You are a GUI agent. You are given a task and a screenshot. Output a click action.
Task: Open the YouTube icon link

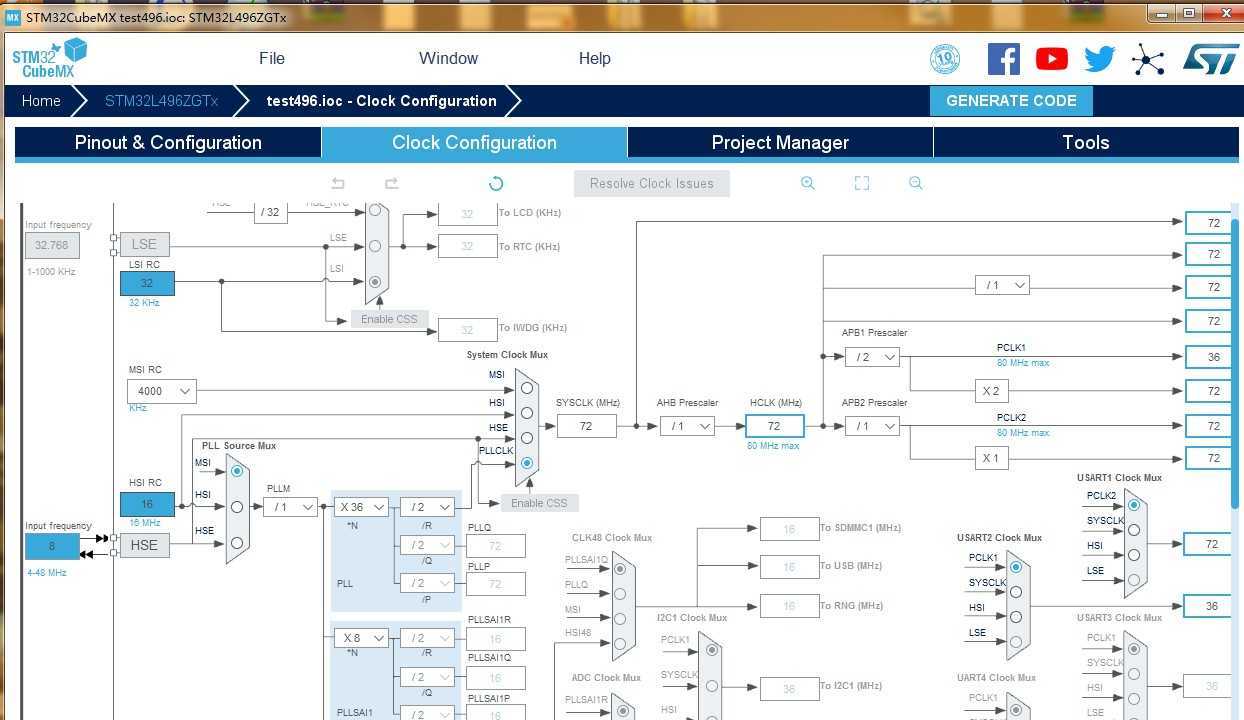[1051, 59]
